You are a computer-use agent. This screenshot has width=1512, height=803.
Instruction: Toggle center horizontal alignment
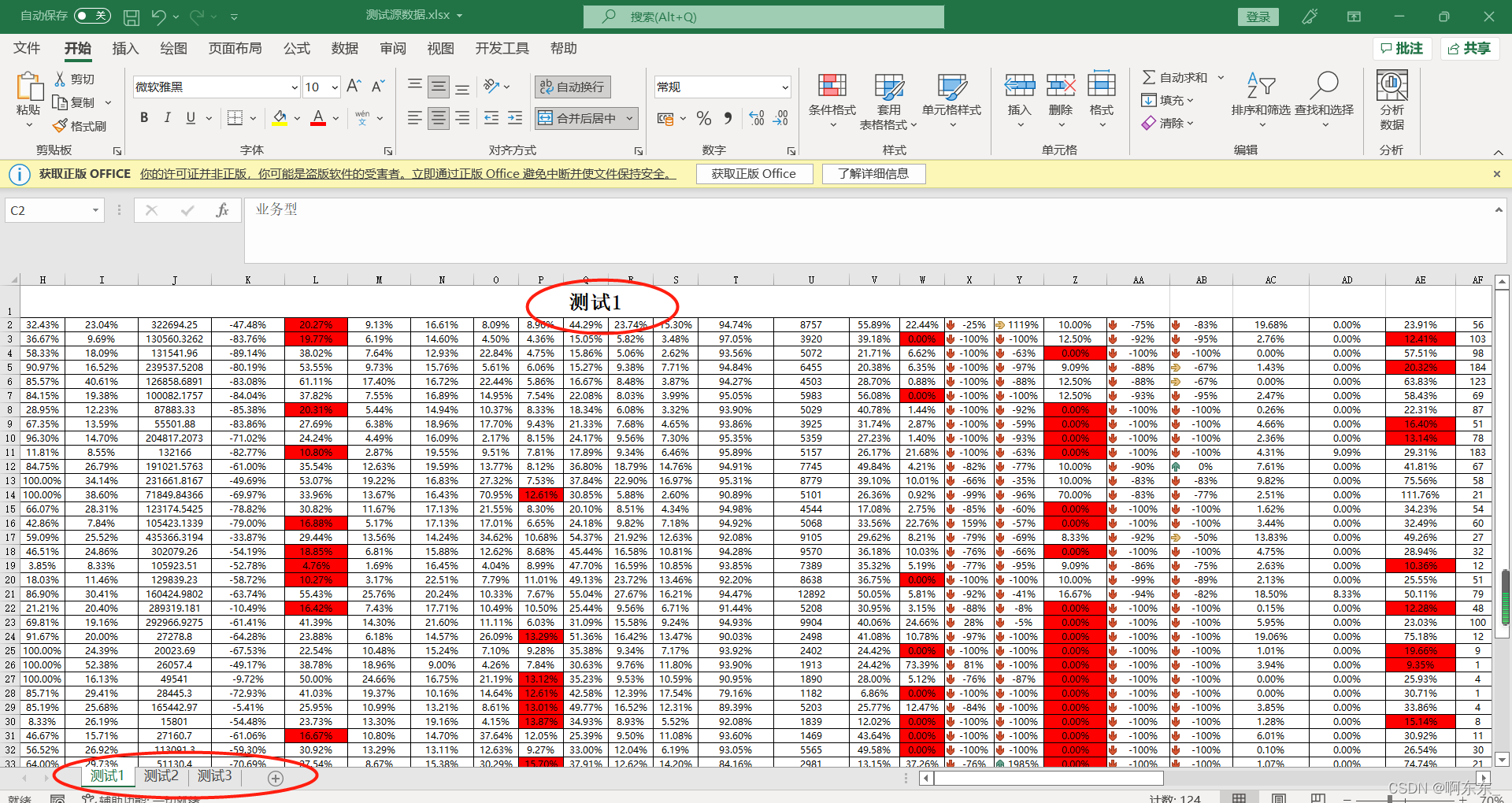pos(439,118)
